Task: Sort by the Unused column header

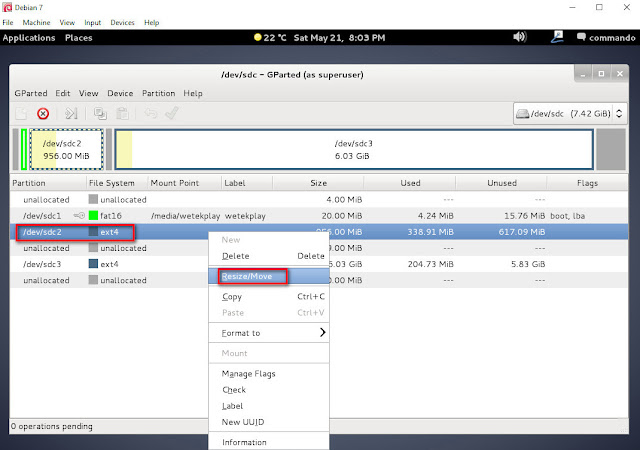Action: [501, 183]
